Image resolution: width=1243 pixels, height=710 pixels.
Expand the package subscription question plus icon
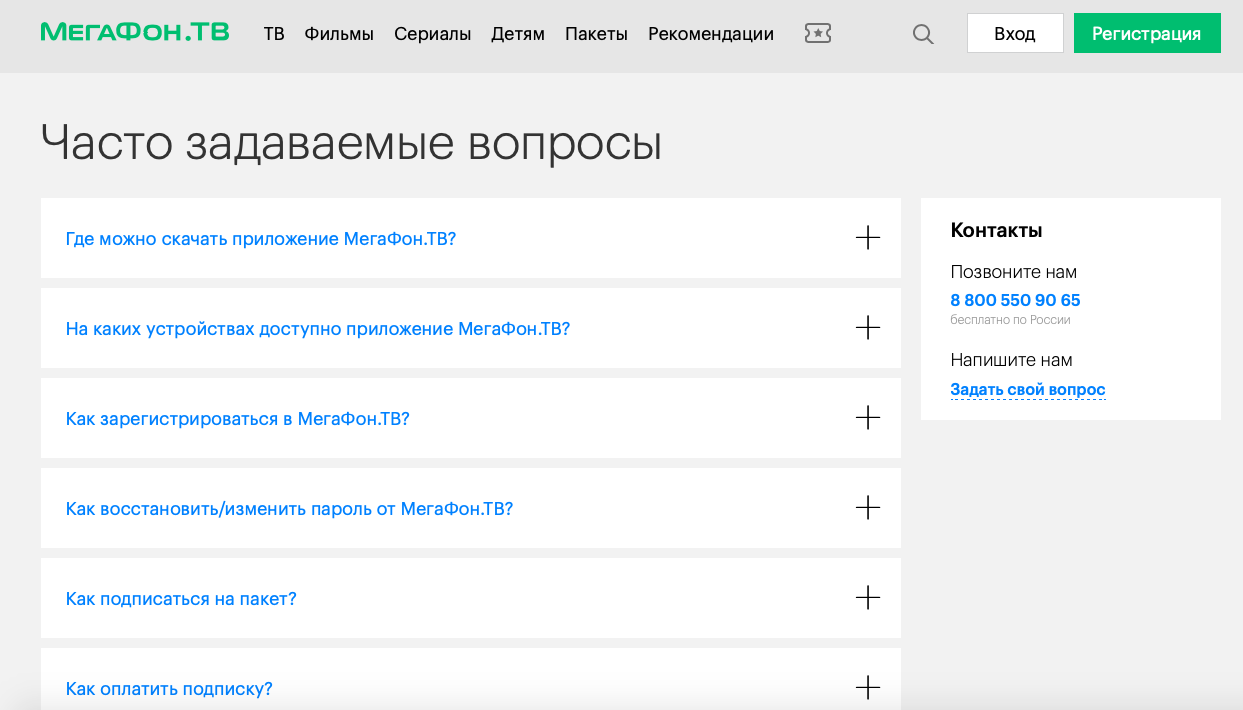click(868, 598)
